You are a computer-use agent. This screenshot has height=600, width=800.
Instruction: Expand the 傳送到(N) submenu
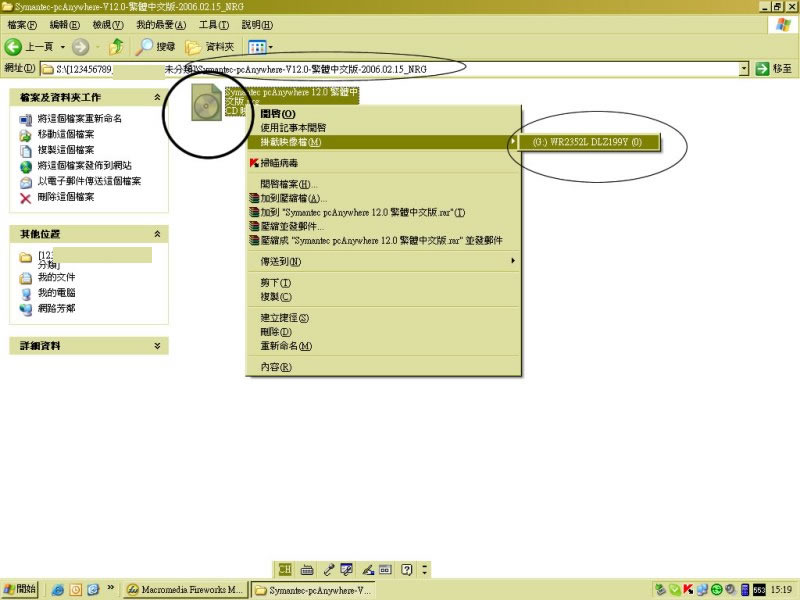coord(384,261)
